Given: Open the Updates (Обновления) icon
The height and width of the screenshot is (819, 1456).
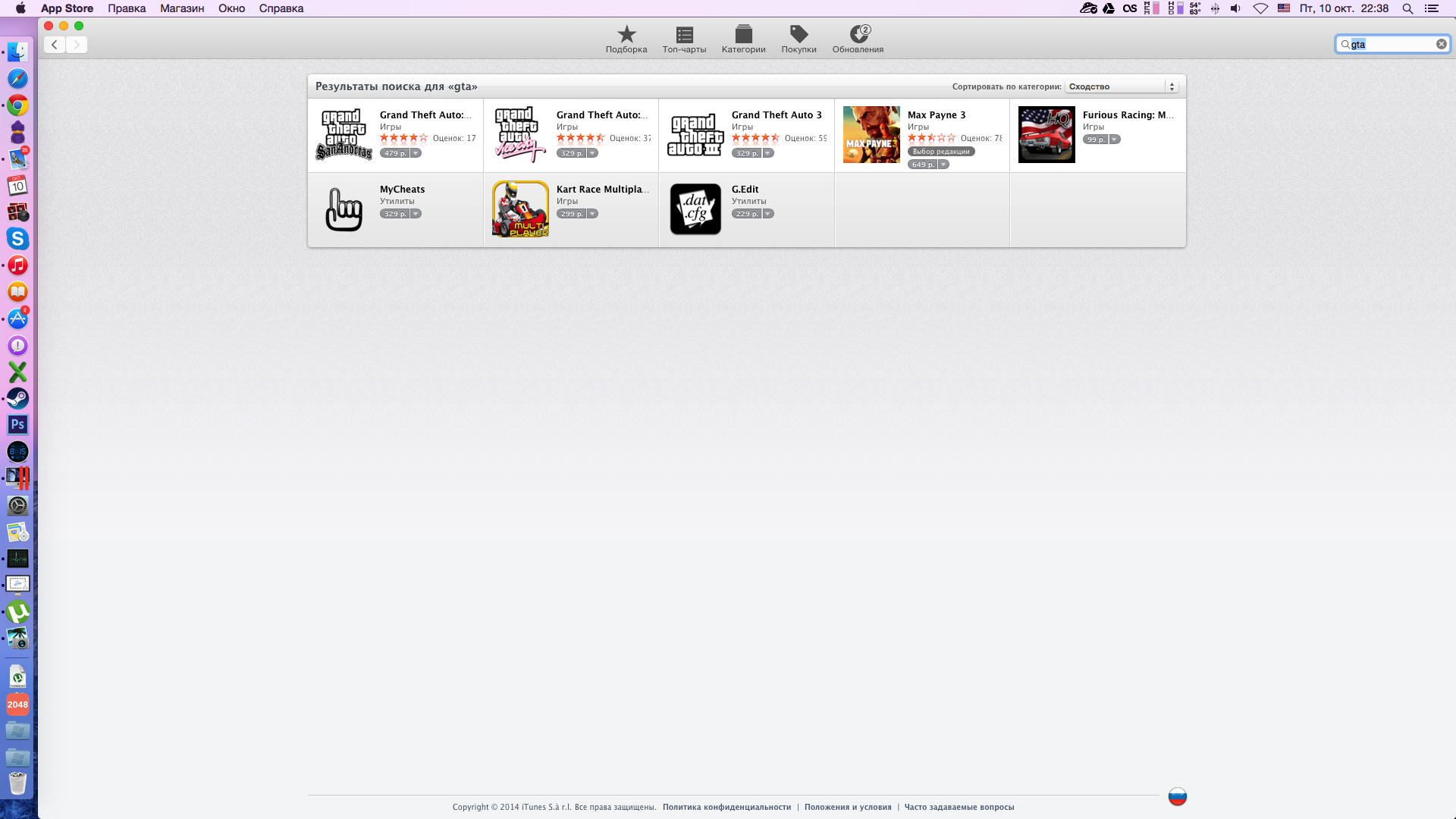Looking at the screenshot, I should pos(858,35).
